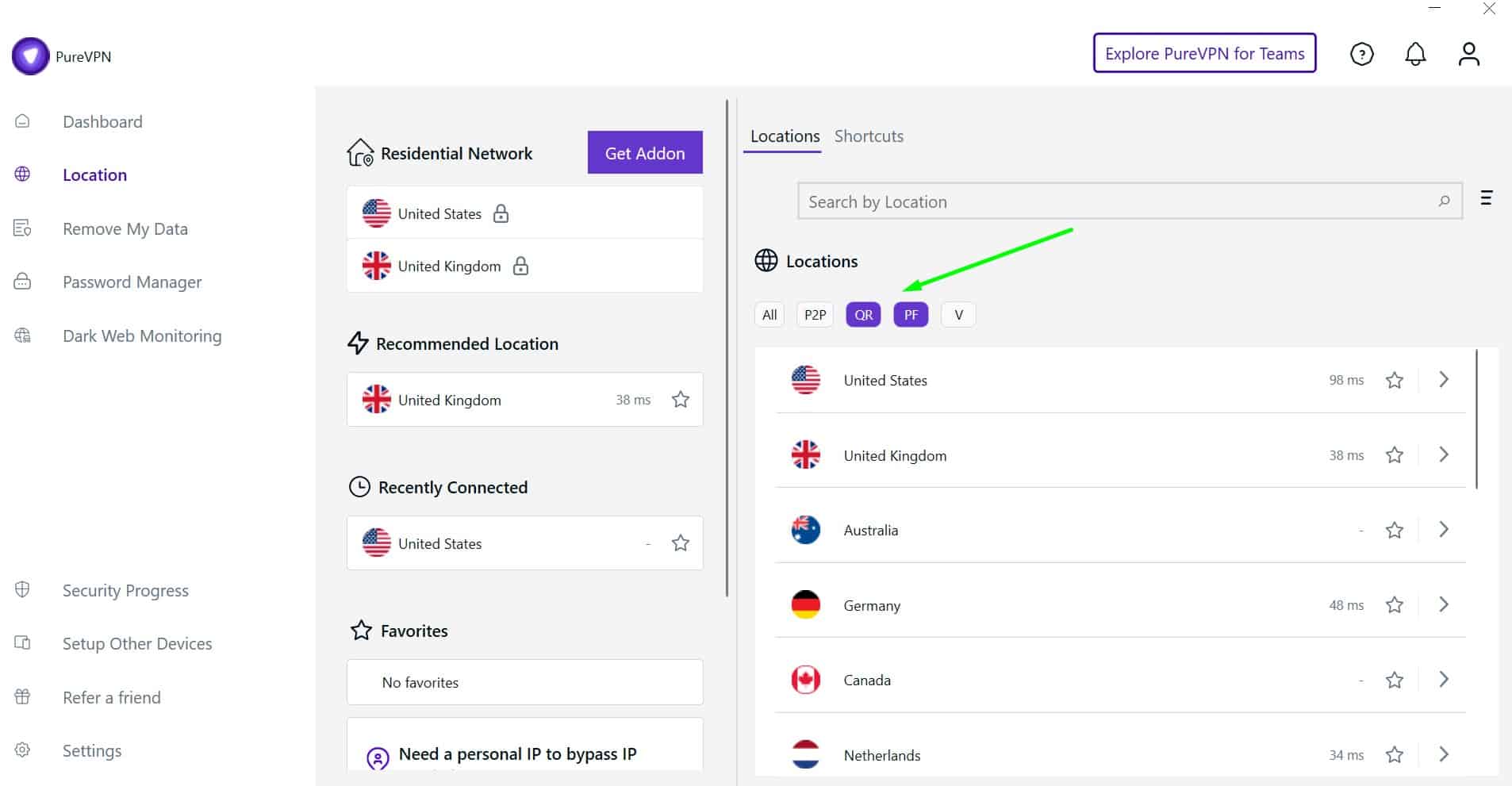Open the user account profile icon

click(x=1468, y=54)
